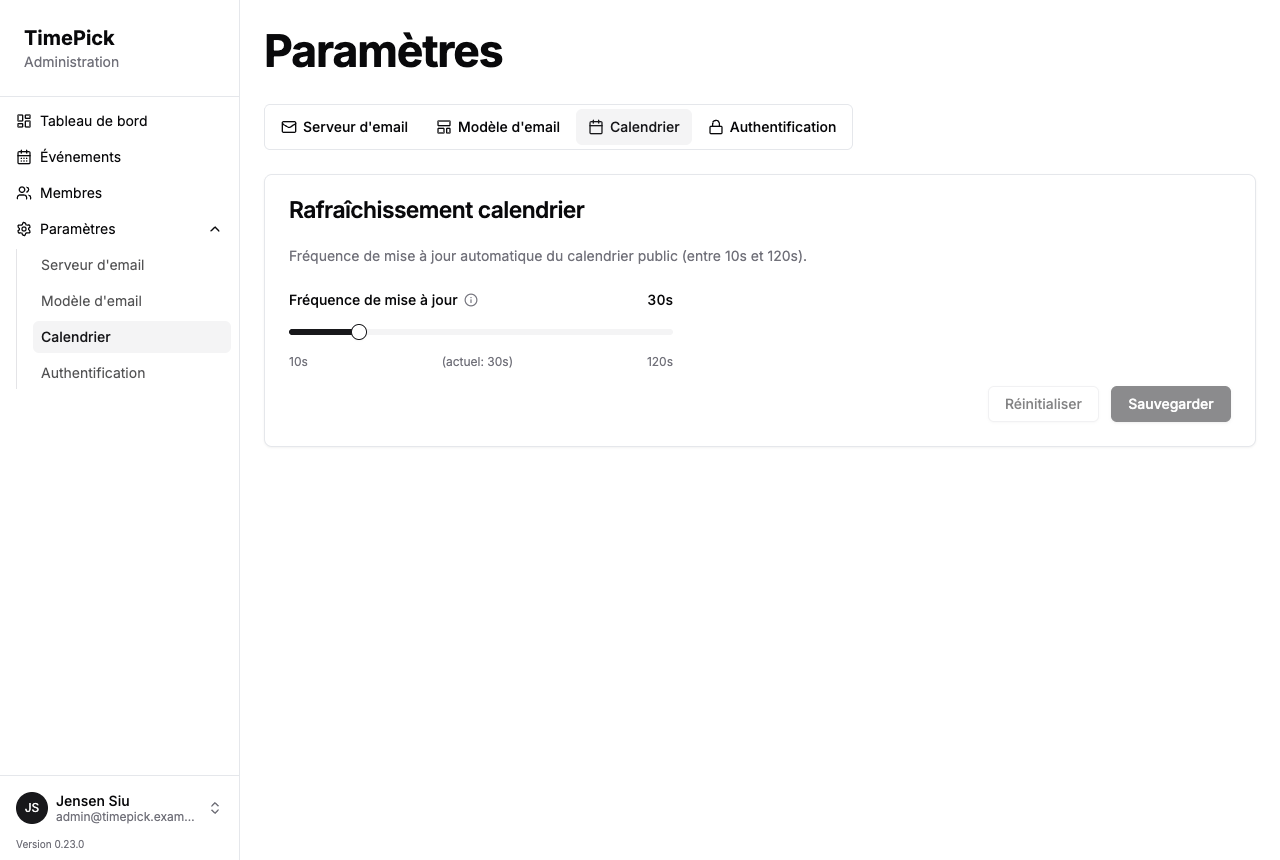Switch to the Serveur d'email tab
1280x860 pixels.
345,127
